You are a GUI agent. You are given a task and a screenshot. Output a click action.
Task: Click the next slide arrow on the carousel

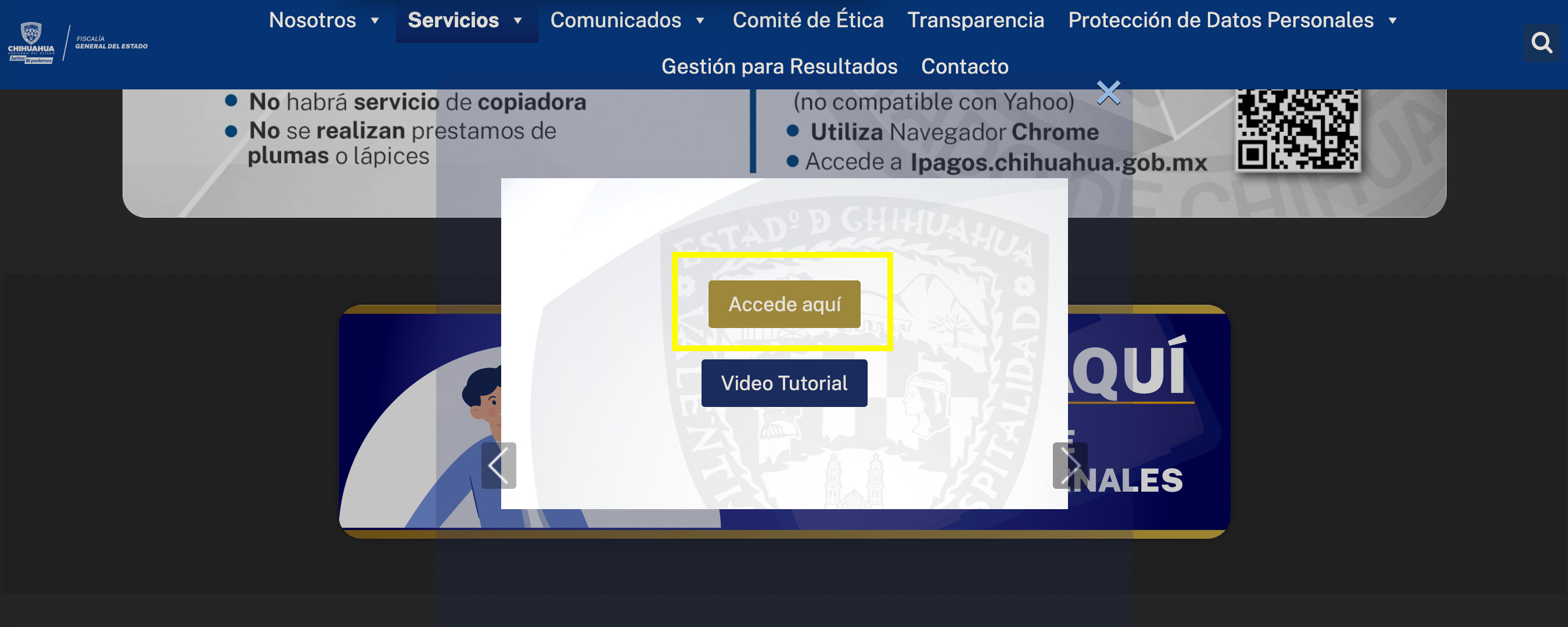1069,466
